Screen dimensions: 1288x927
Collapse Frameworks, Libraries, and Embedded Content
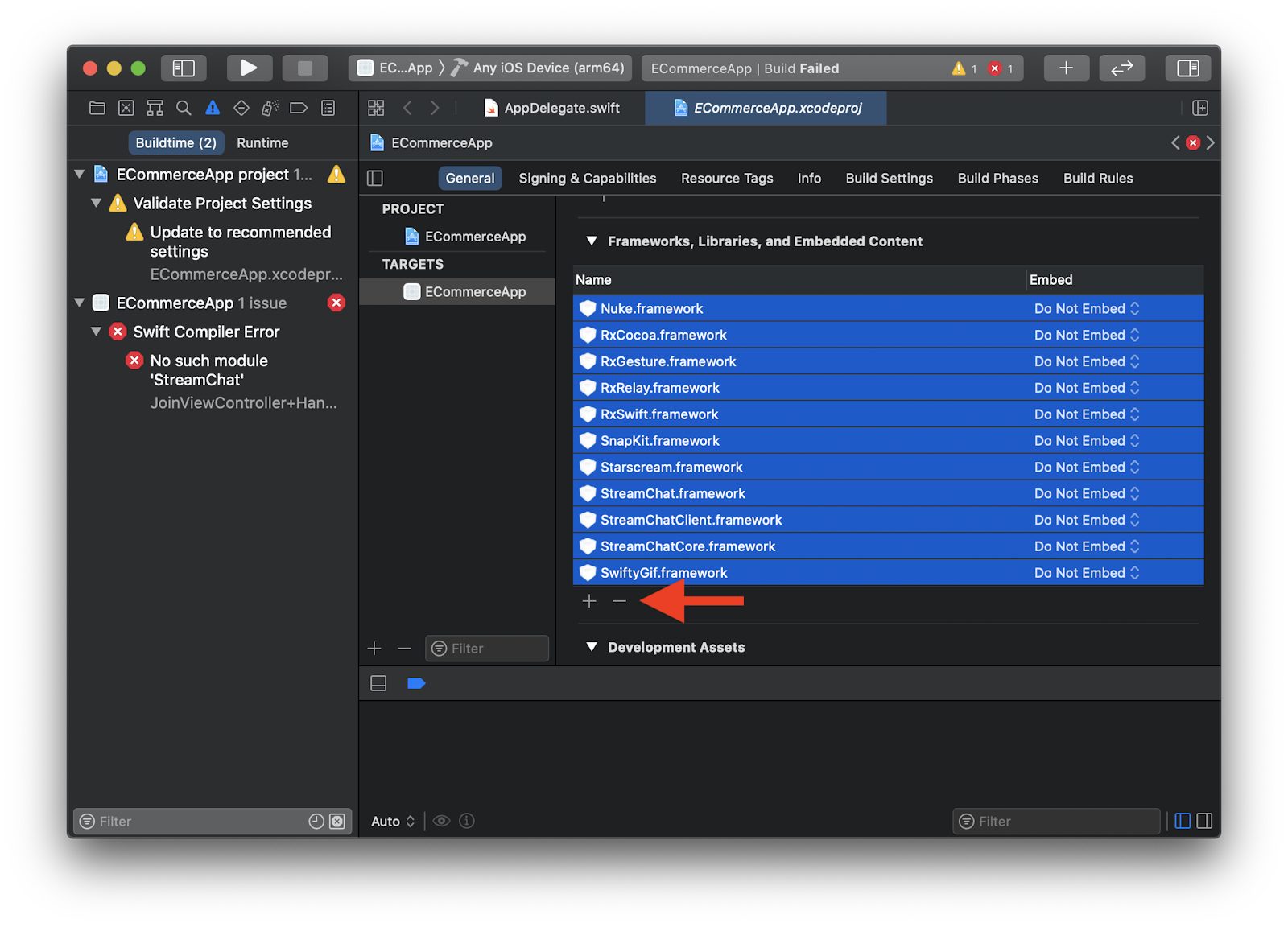pyautogui.click(x=592, y=241)
